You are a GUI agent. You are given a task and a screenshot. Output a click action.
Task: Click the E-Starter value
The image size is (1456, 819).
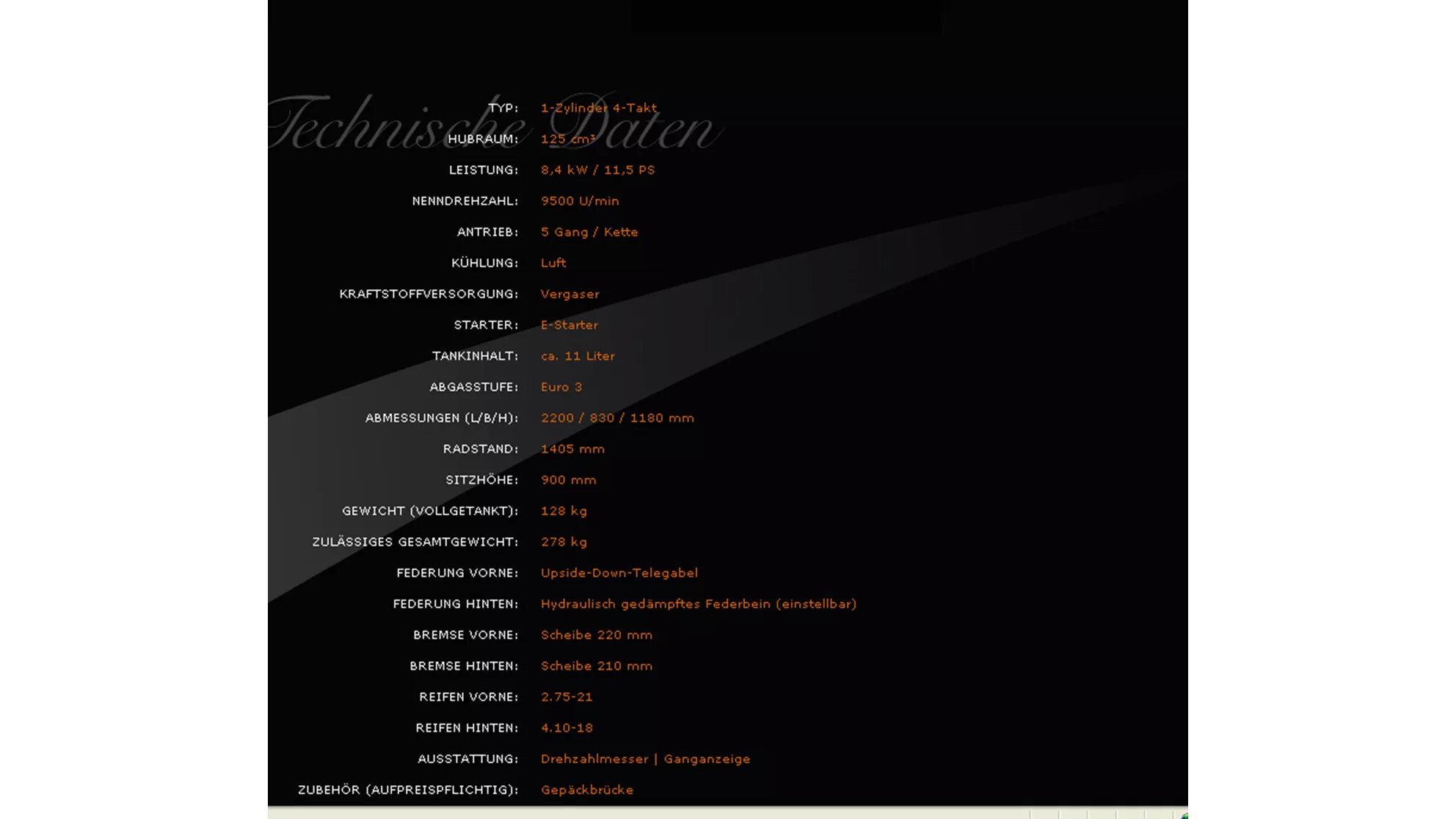pyautogui.click(x=569, y=325)
